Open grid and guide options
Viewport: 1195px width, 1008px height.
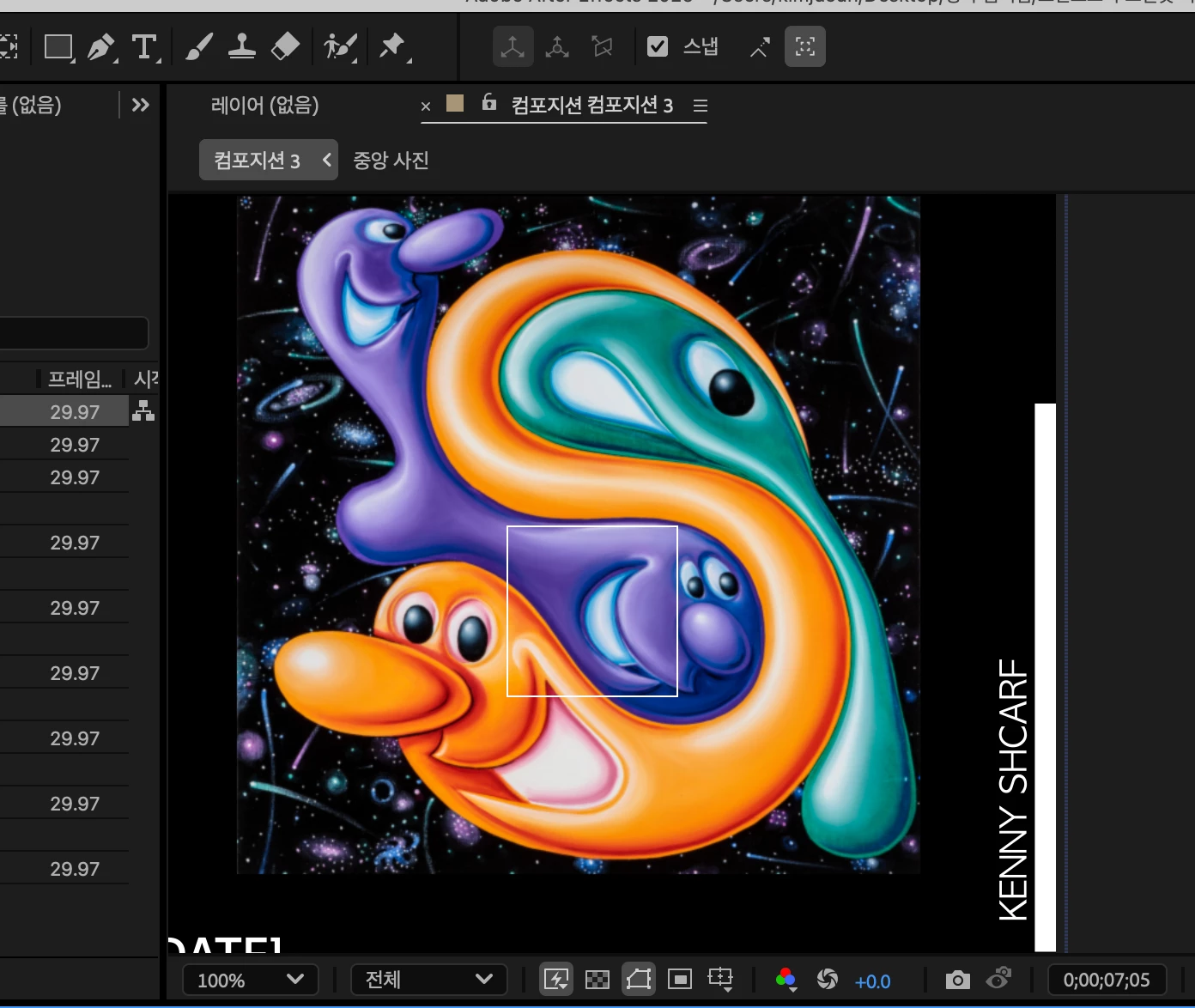coord(720,980)
